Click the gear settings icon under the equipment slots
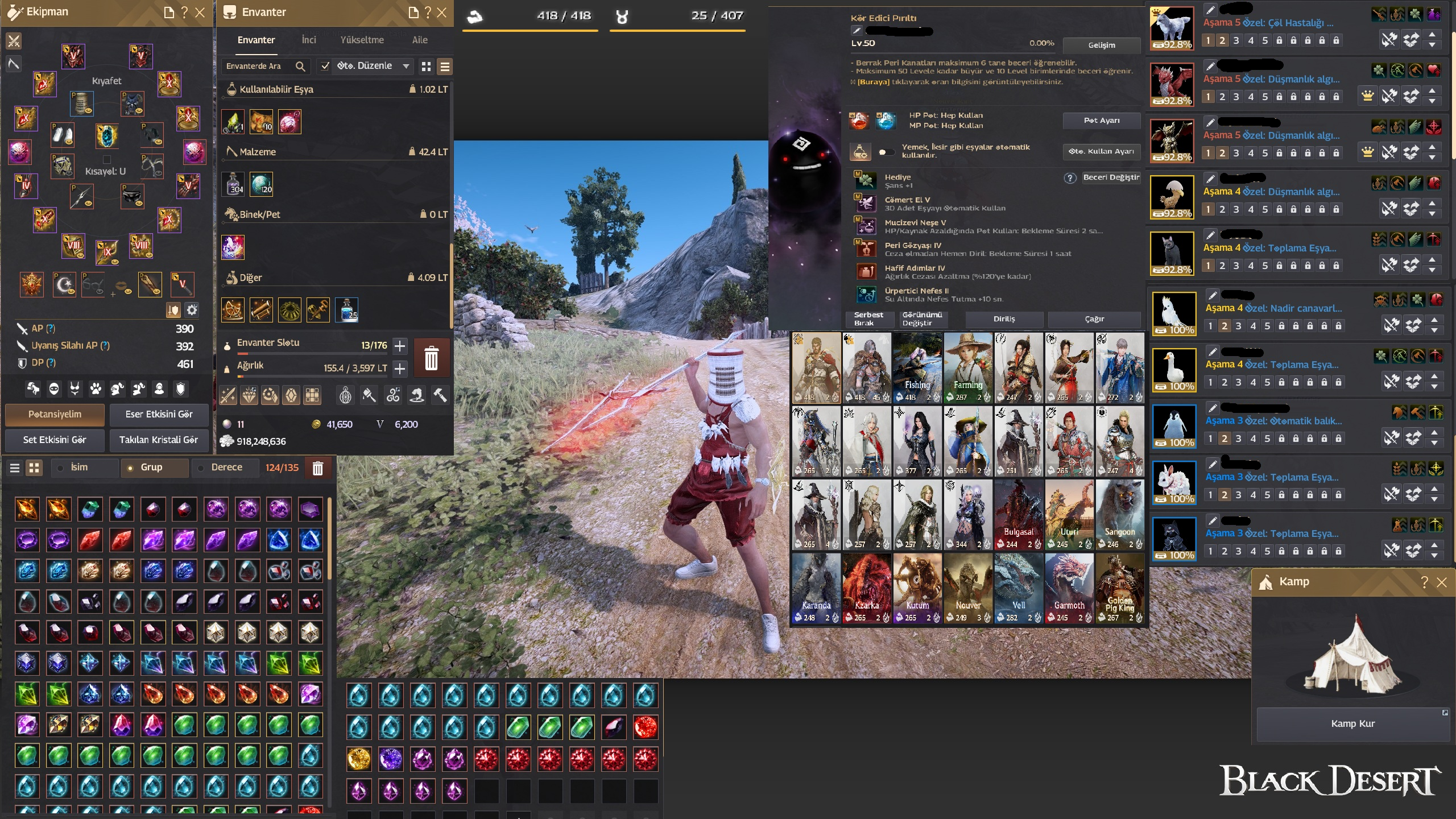The width and height of the screenshot is (1456, 819). tap(192, 310)
